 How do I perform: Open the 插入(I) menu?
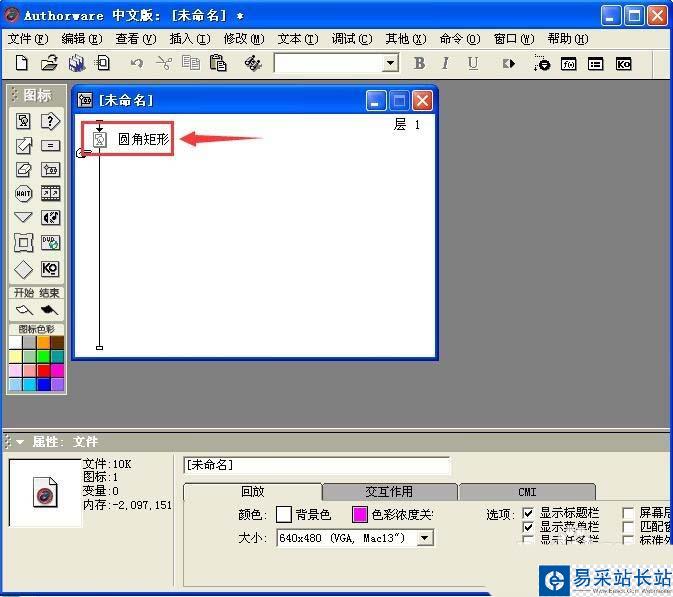(190, 39)
